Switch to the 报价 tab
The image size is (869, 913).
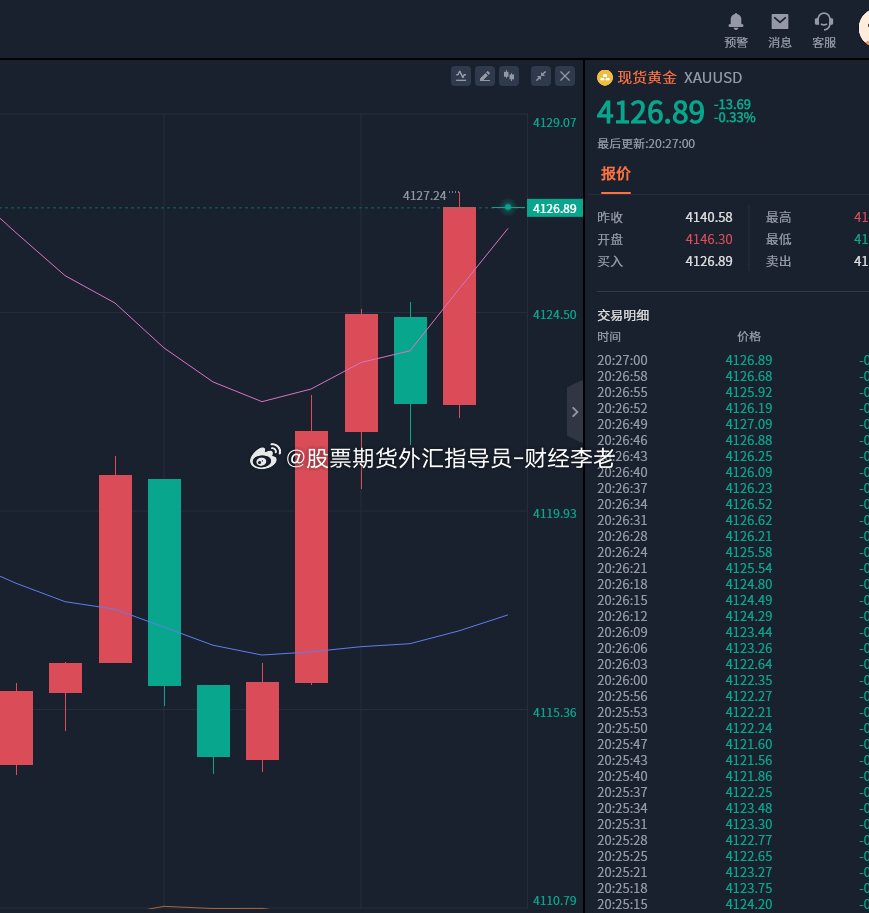[x=616, y=174]
